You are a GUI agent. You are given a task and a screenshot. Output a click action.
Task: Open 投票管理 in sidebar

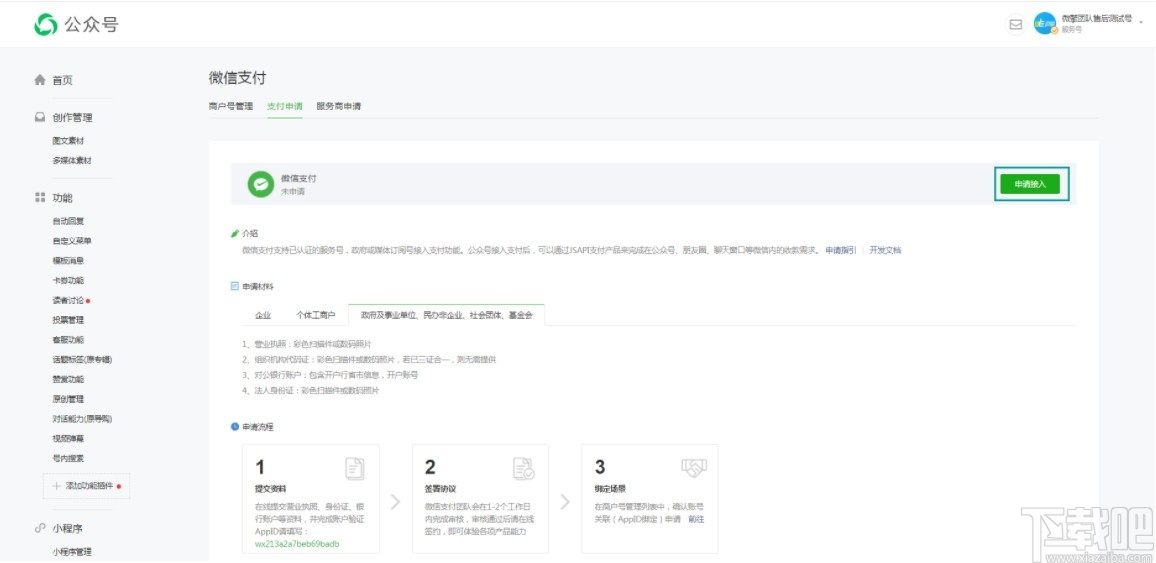[68, 320]
